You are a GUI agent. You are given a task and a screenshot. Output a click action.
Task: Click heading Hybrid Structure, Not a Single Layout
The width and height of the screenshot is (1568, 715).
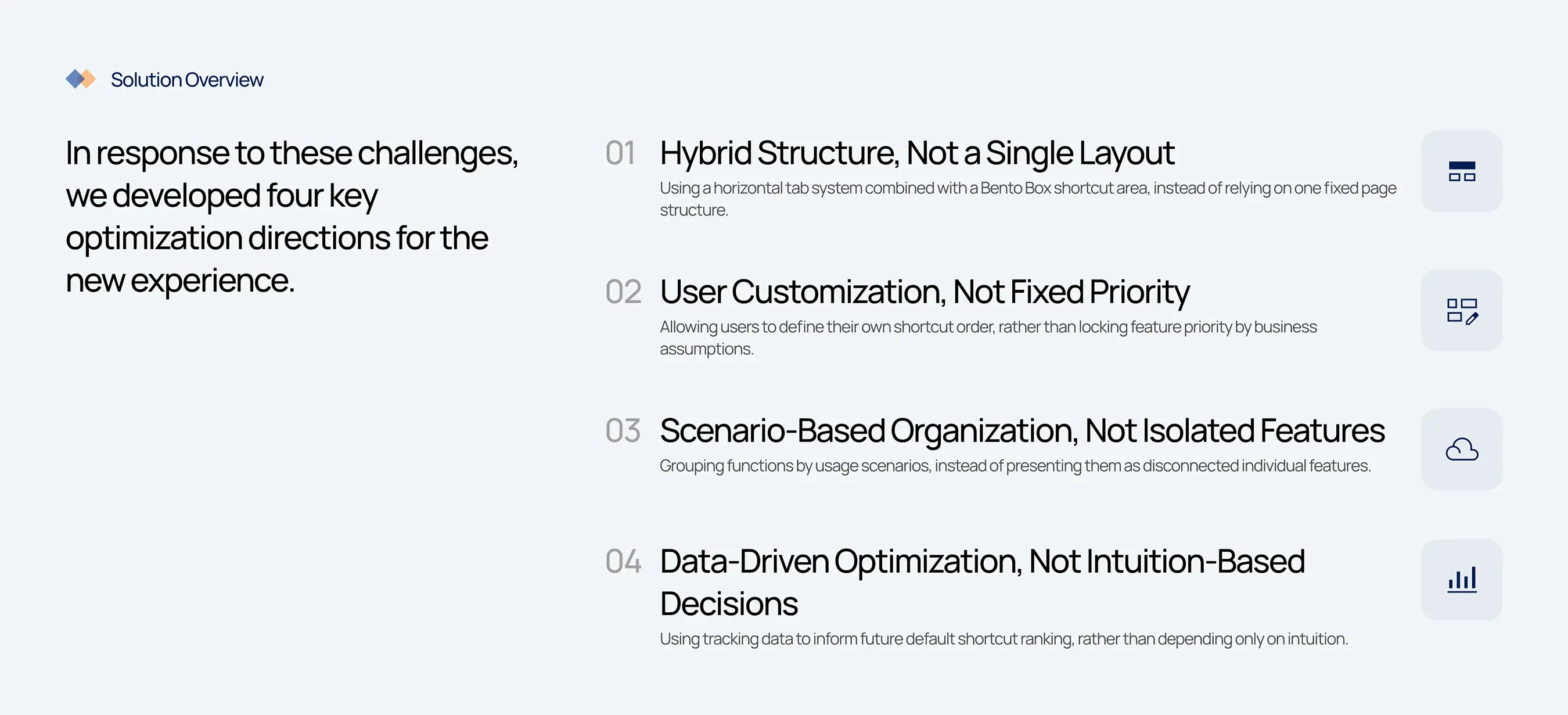click(x=916, y=153)
